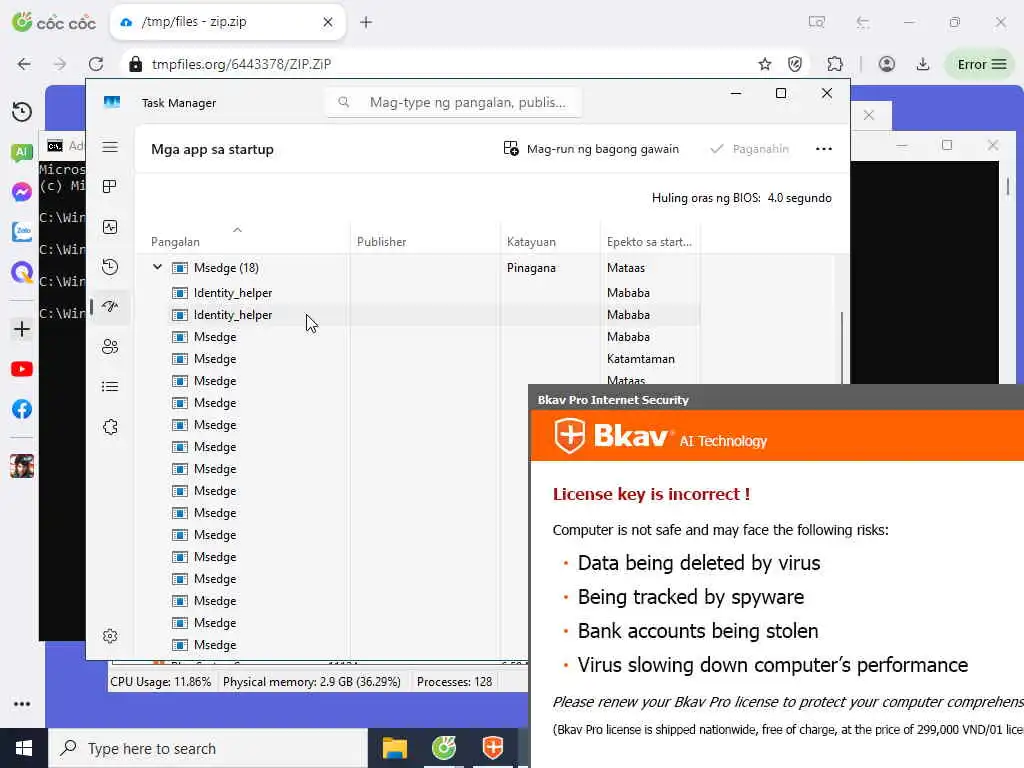1024x768 pixels.
Task: Open a new browser tab
Action: [366, 22]
